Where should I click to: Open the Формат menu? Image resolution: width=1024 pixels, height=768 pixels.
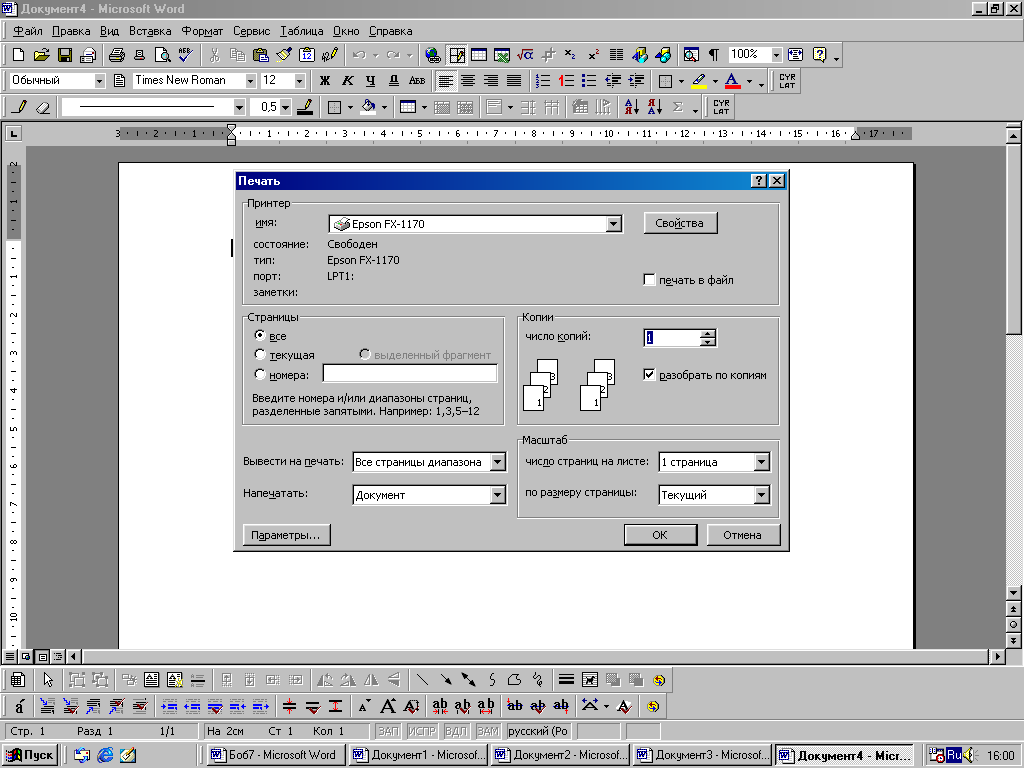coord(202,31)
